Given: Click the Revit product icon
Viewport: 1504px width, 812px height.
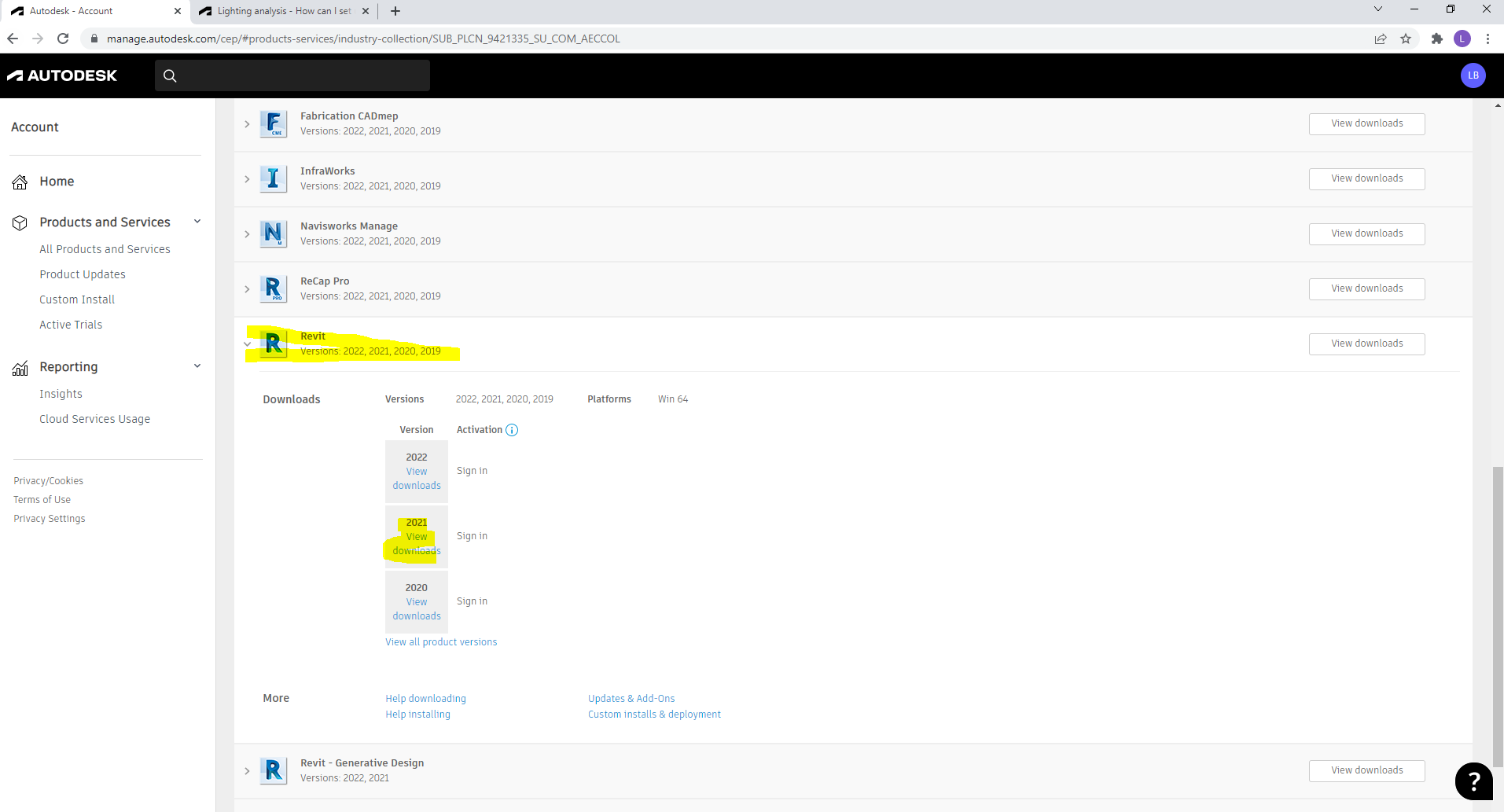Looking at the screenshot, I should [x=273, y=344].
